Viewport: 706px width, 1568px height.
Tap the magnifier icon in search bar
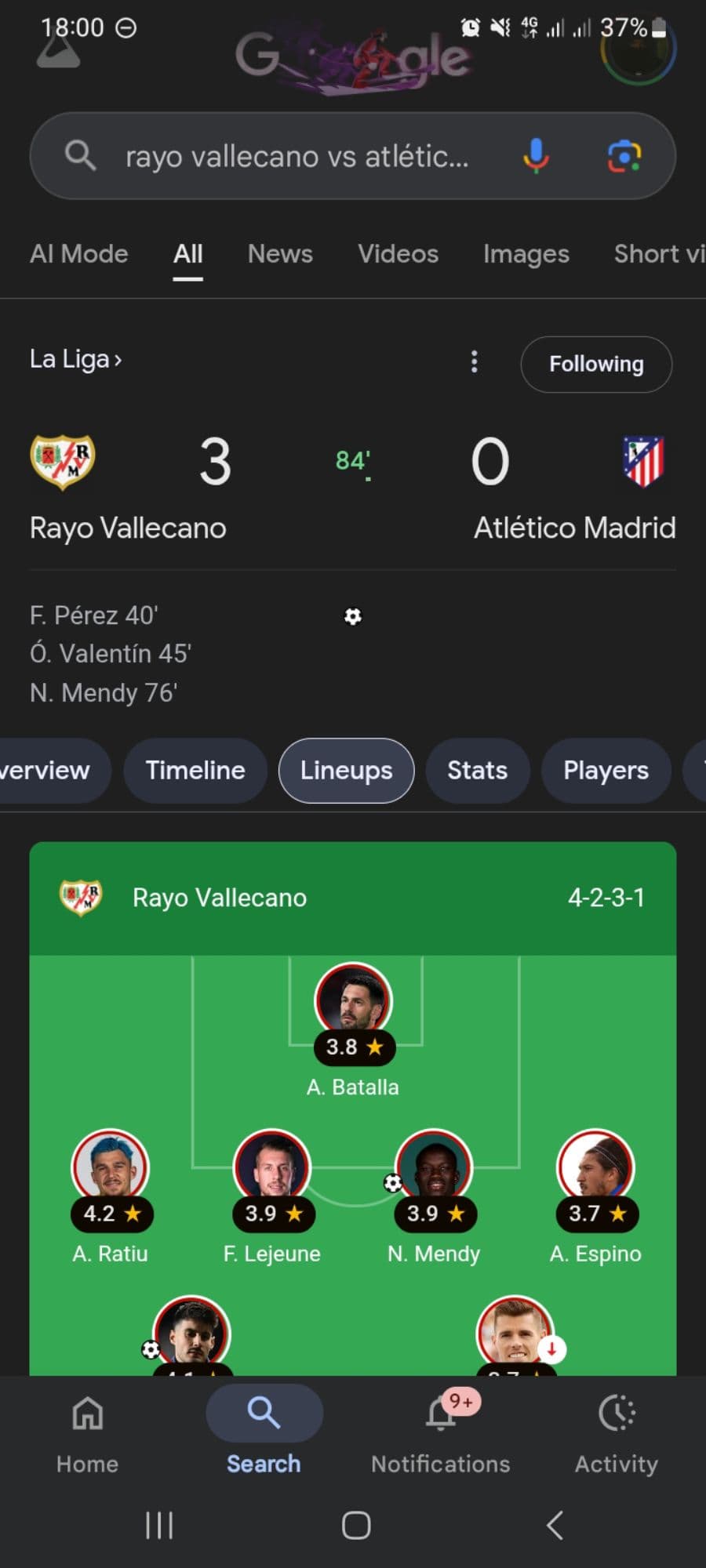80,155
